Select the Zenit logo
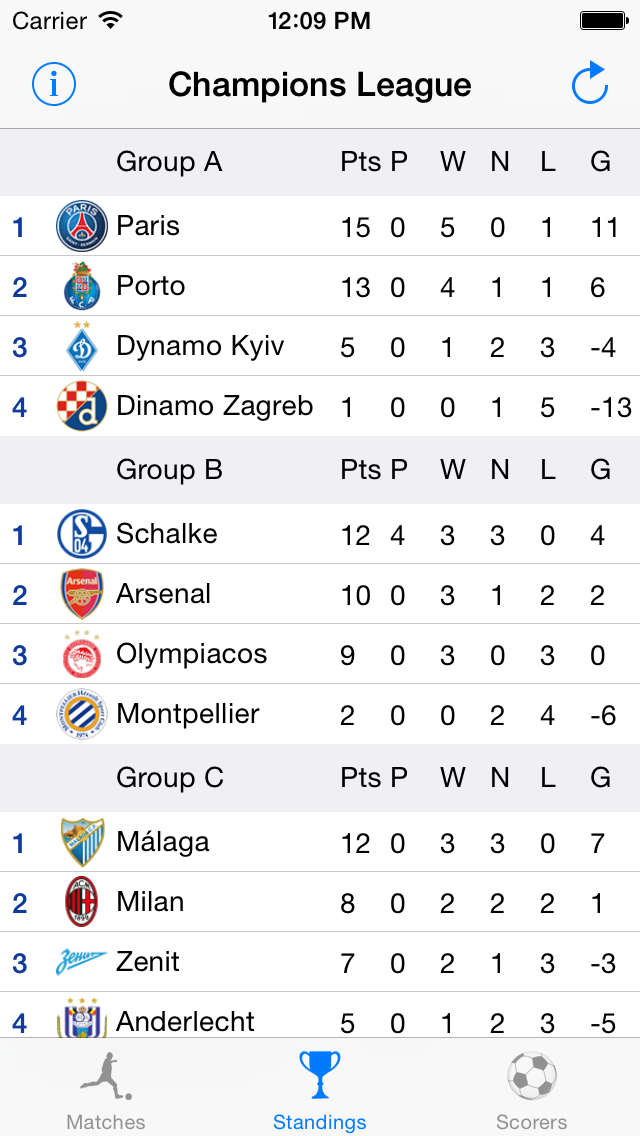Screen dimensions: 640x1136 tap(82, 962)
